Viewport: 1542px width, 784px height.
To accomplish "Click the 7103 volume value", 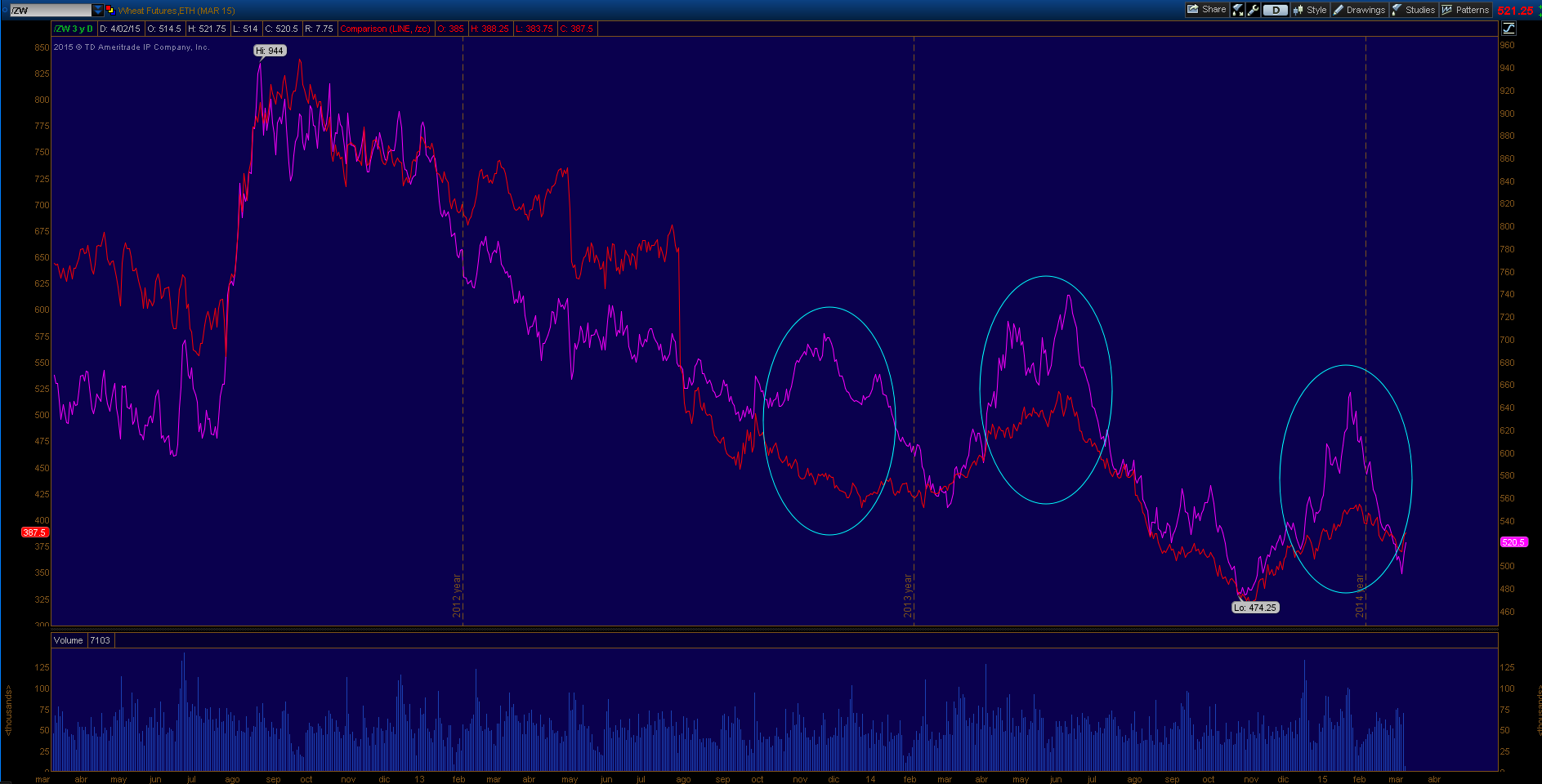I will click(101, 640).
